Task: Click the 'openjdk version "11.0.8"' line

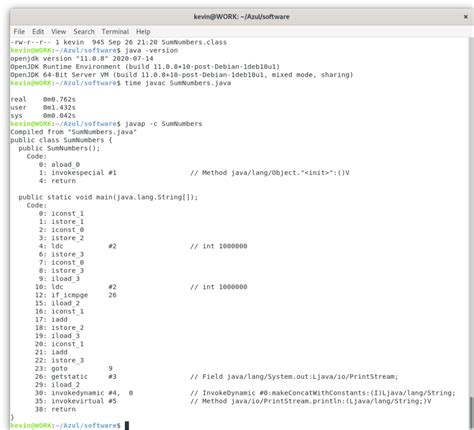Action: point(82,59)
